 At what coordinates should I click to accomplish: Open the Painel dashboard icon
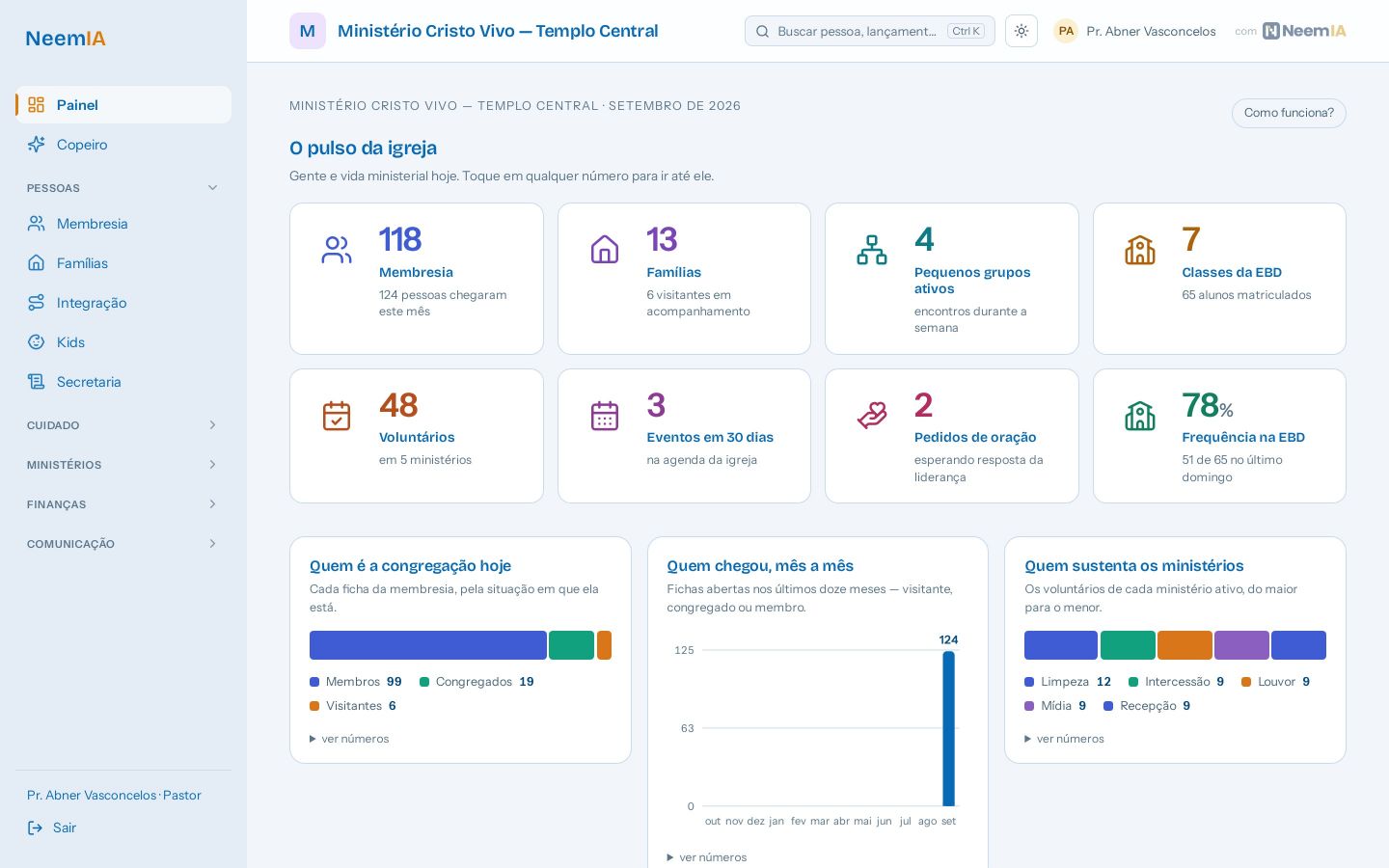pos(36,105)
